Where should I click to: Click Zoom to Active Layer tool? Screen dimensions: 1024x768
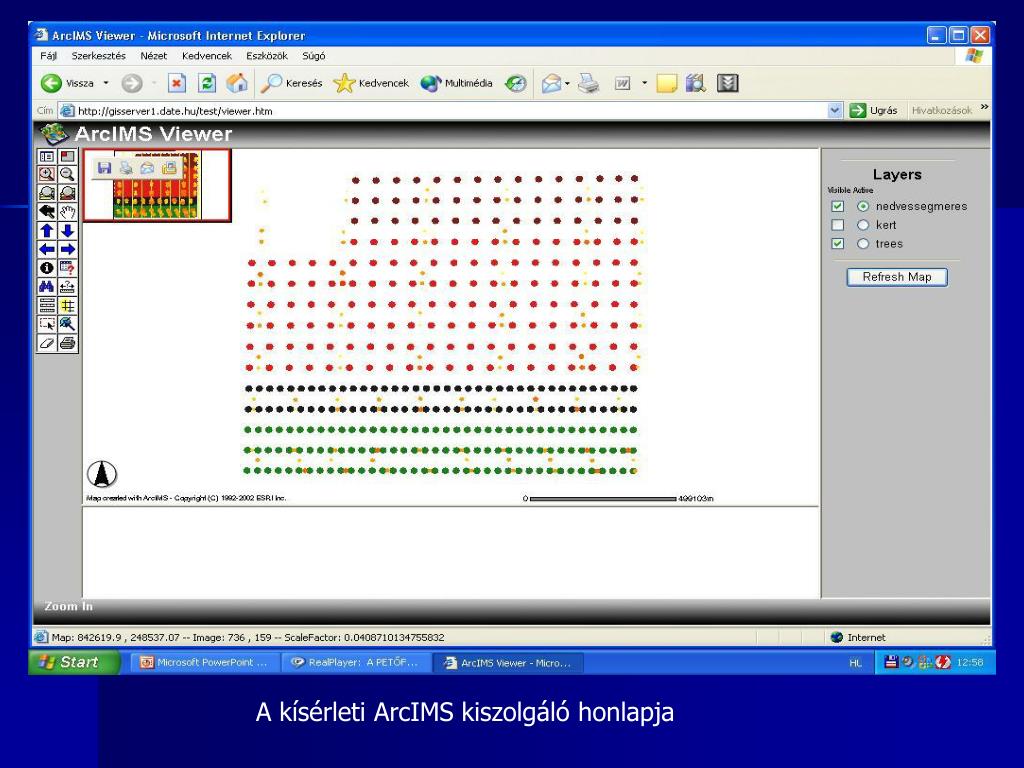tap(67, 193)
